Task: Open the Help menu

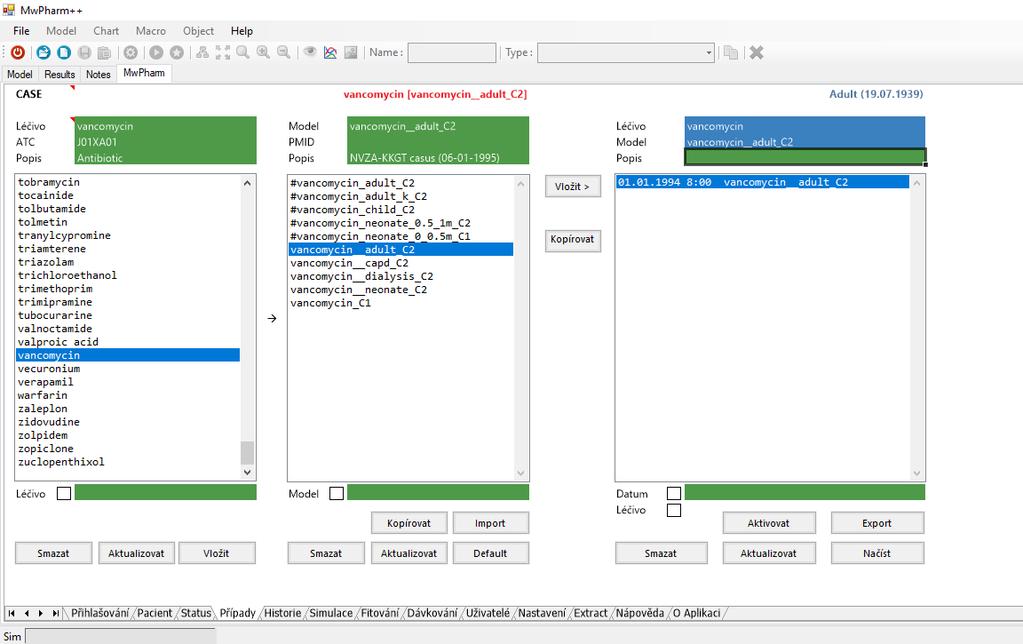Action: 241,31
